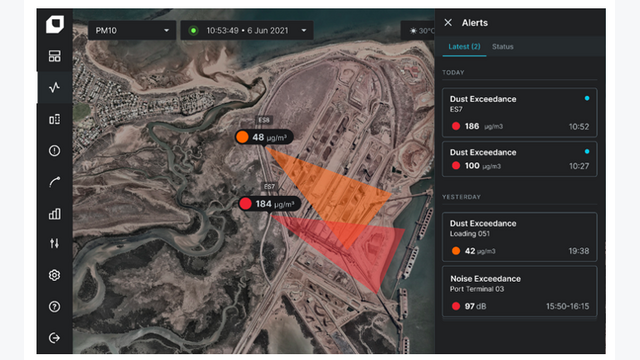Click the 10:52 timestamp
This screenshot has width=640, height=360.
(579, 127)
